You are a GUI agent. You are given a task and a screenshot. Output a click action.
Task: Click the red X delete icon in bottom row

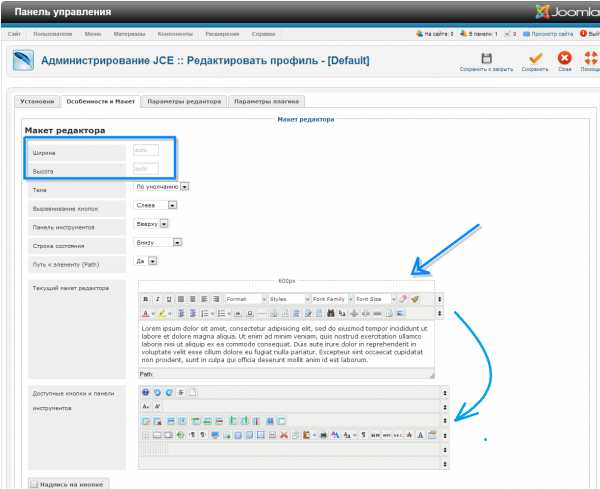point(284,435)
